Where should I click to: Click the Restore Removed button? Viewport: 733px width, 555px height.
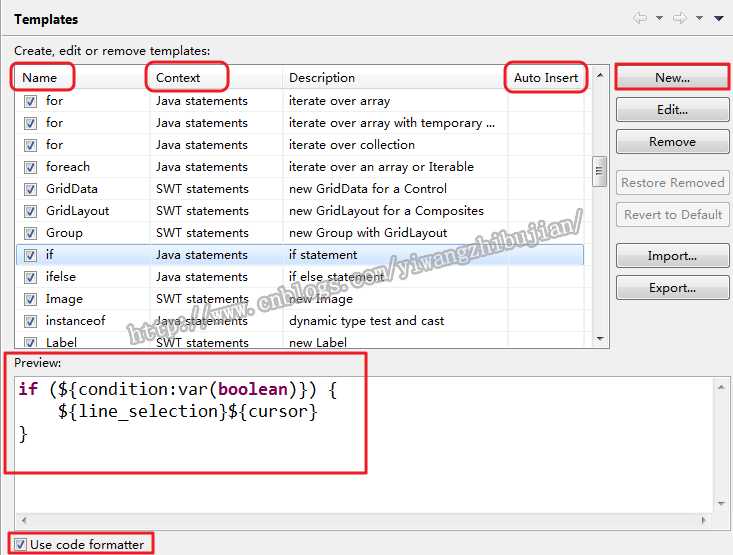tap(672, 183)
